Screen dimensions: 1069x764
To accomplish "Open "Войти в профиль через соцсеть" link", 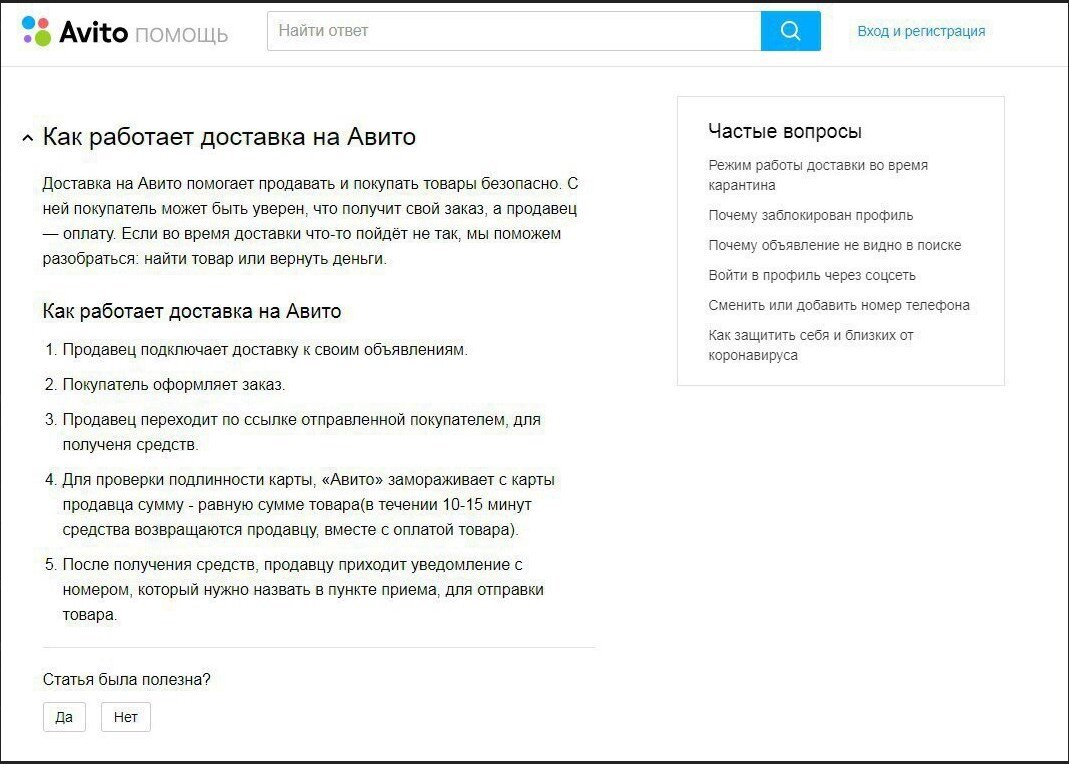I will pyautogui.click(x=812, y=275).
